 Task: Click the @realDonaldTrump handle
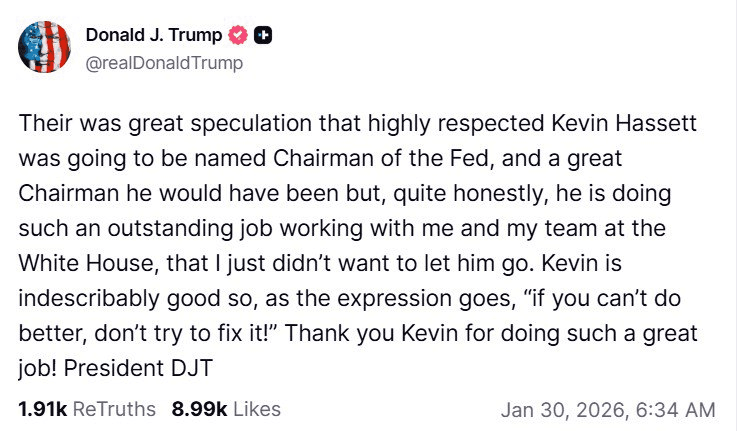[165, 63]
